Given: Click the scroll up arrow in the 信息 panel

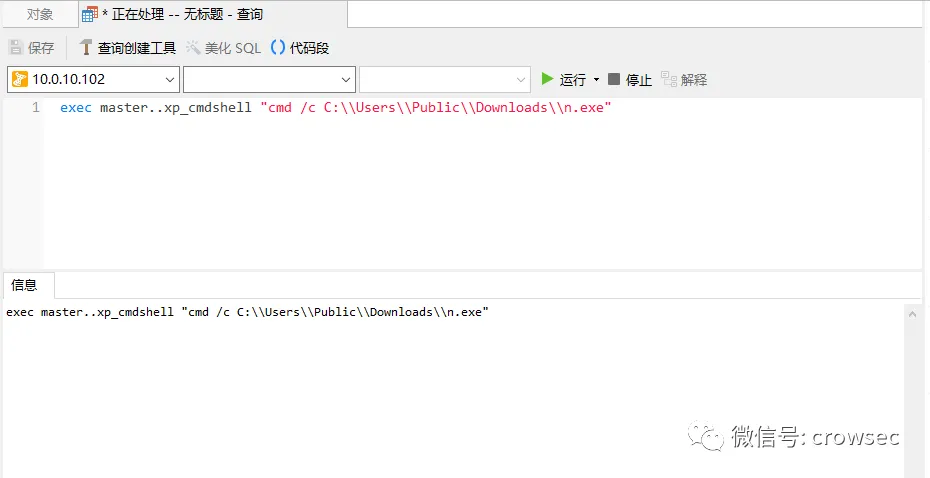Looking at the screenshot, I should coord(913,315).
